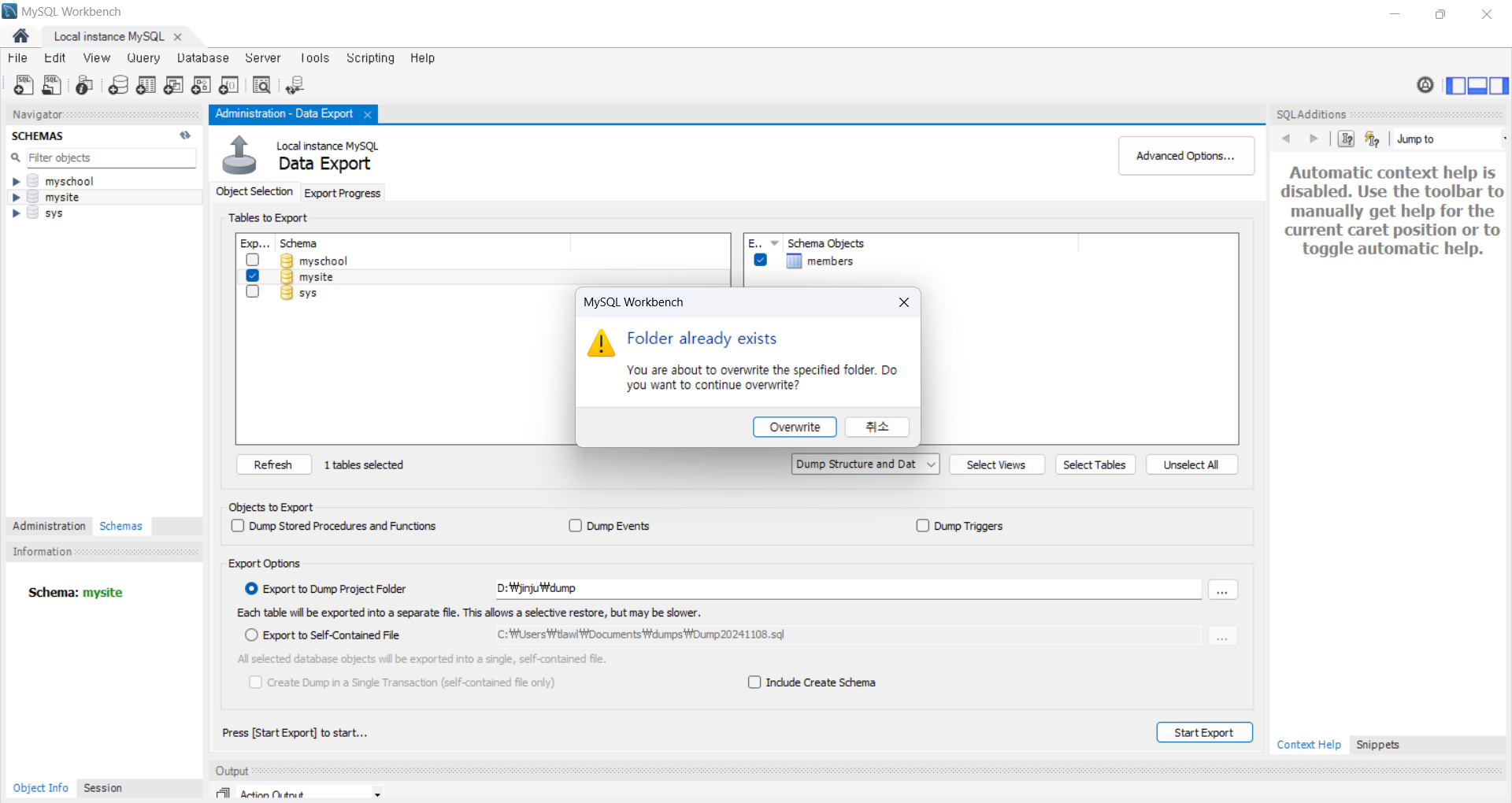This screenshot has height=803, width=1512.
Task: Open the schema inspector icon
Action: [x=84, y=85]
